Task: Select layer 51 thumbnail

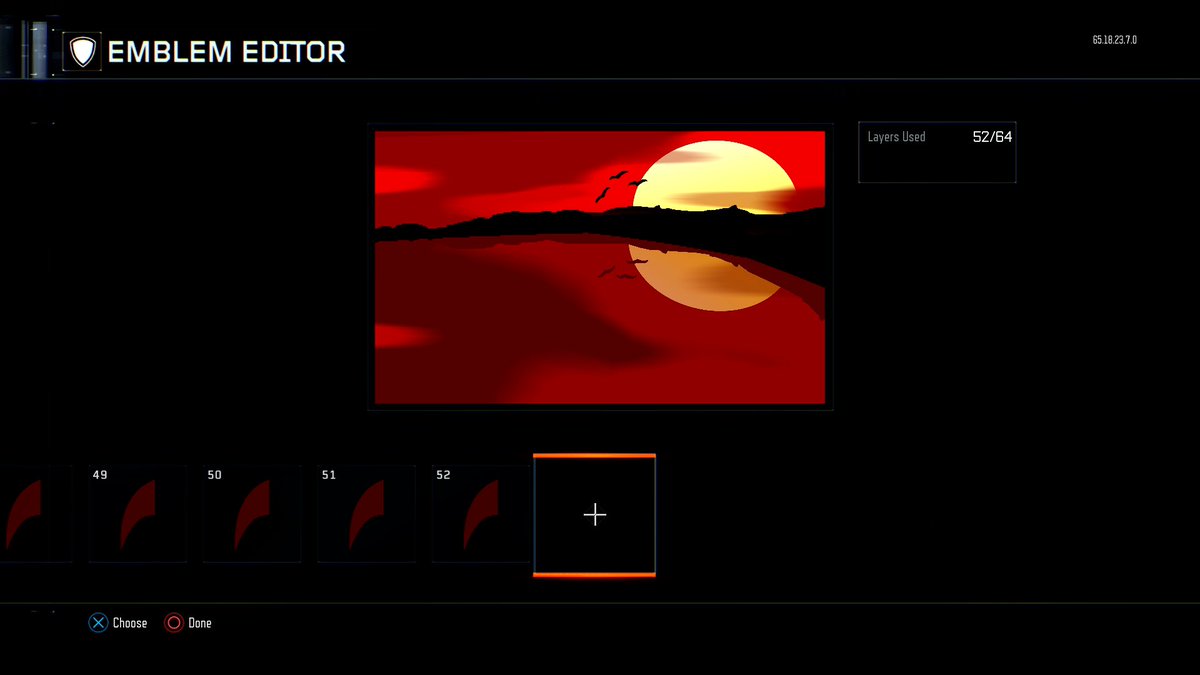Action: 366,514
